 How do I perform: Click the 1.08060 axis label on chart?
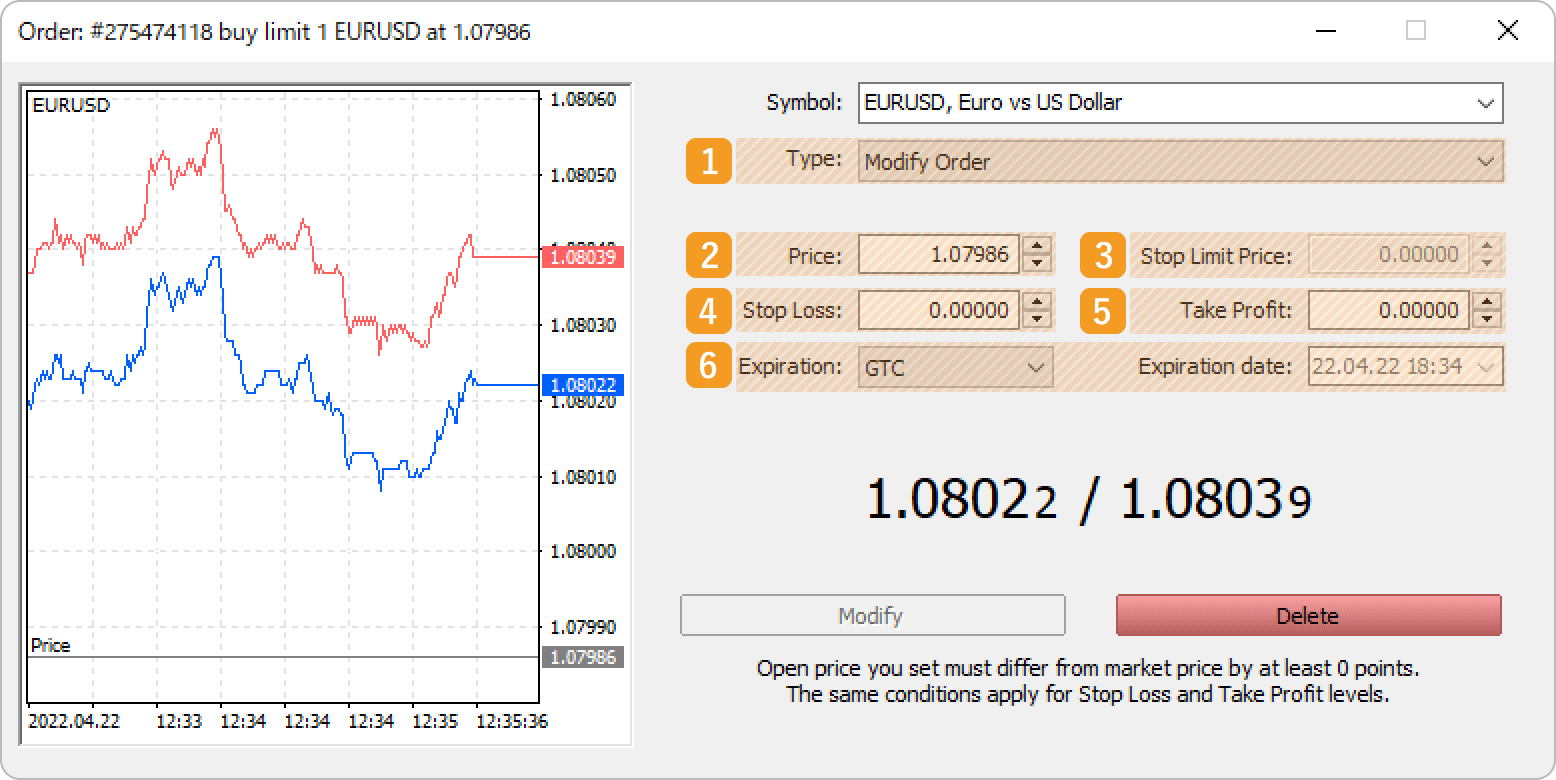click(583, 99)
